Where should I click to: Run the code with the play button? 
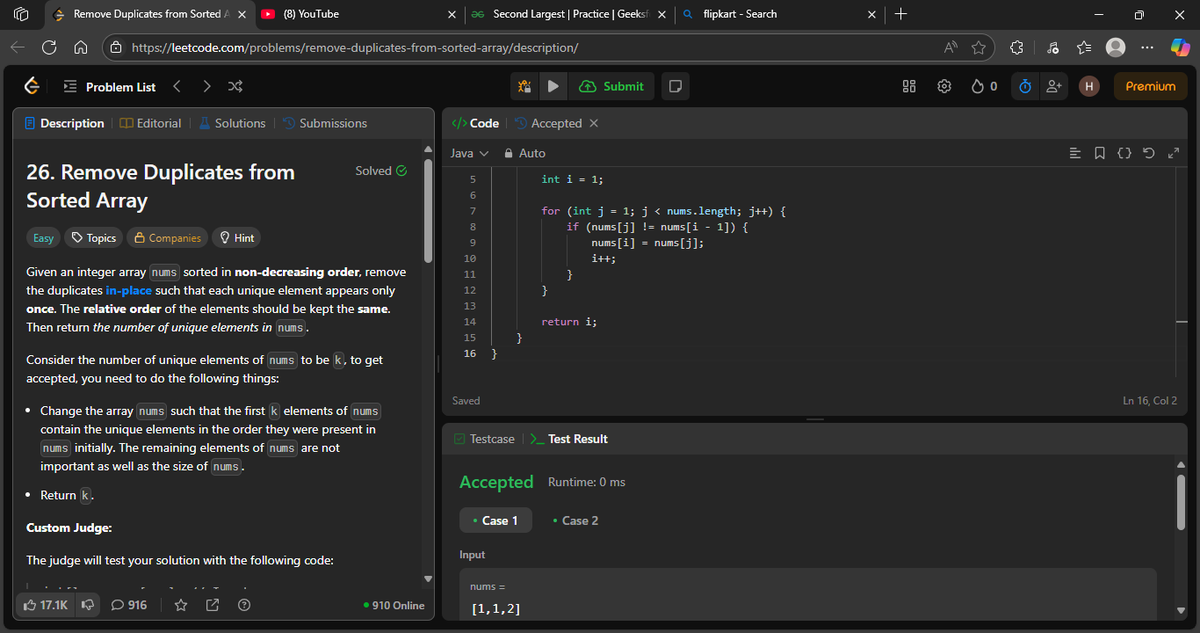click(x=552, y=87)
